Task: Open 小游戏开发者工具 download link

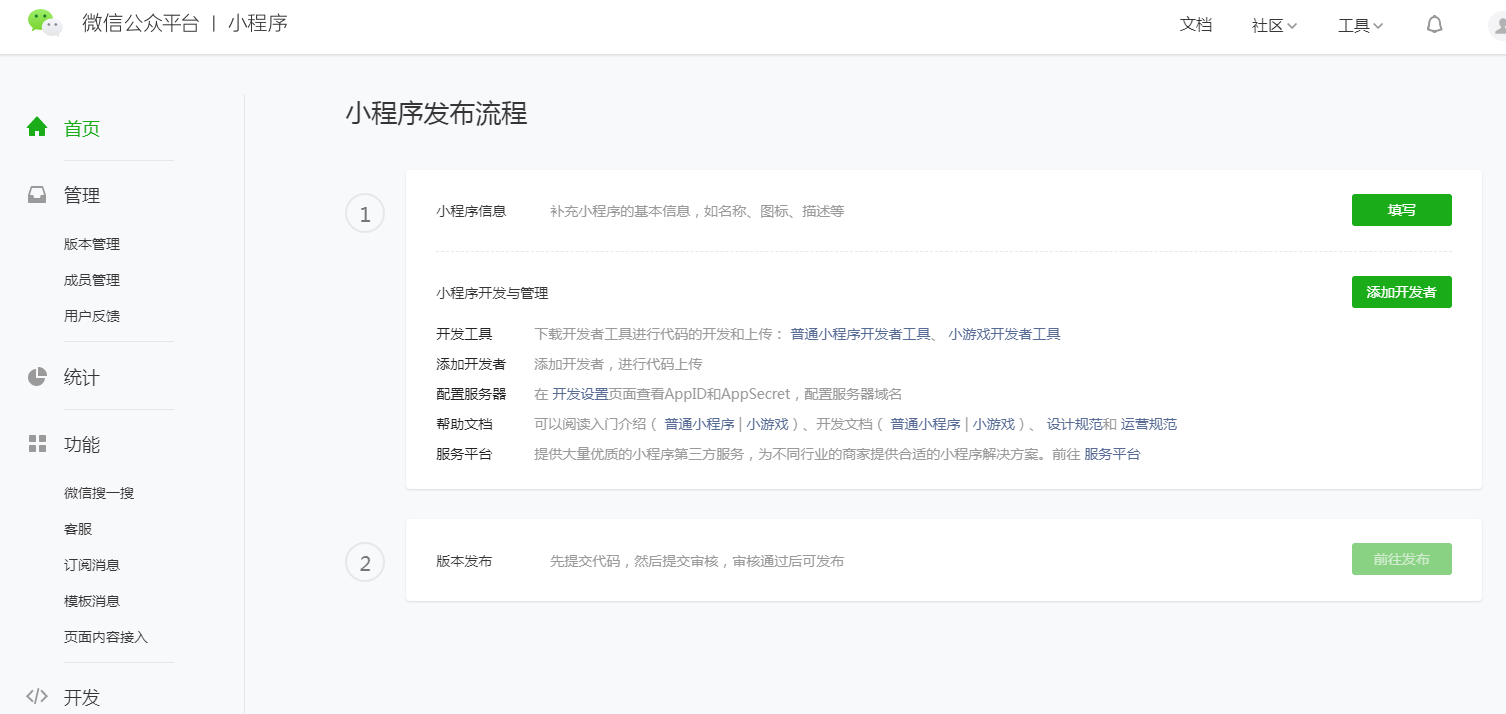Action: 1005,334
